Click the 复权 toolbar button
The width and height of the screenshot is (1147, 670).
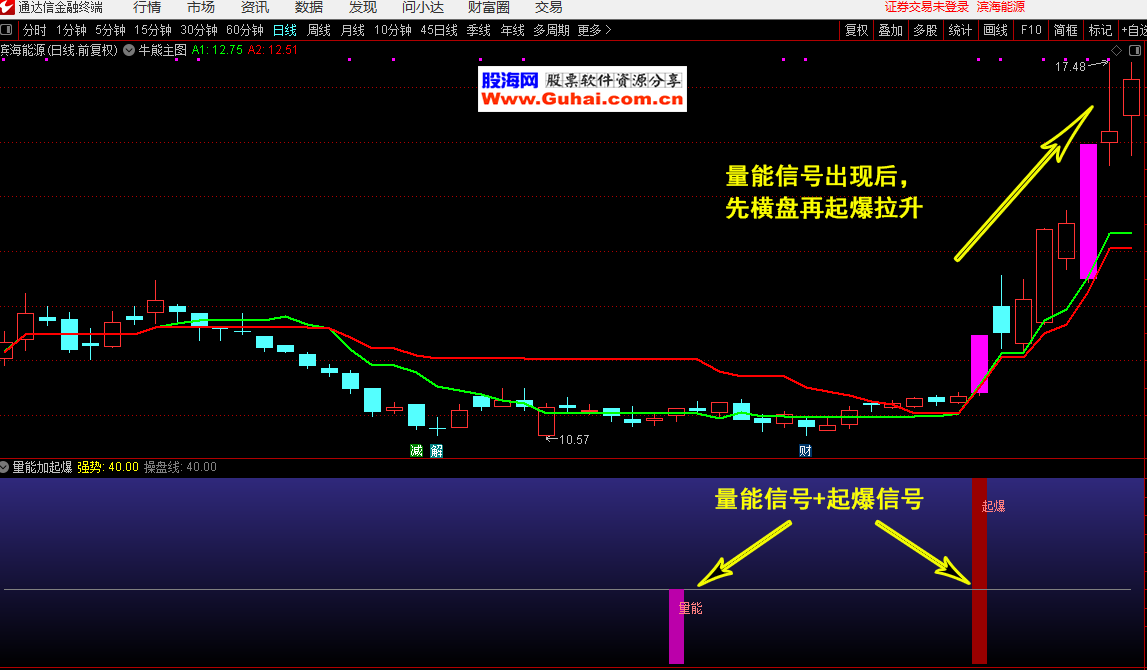click(857, 30)
